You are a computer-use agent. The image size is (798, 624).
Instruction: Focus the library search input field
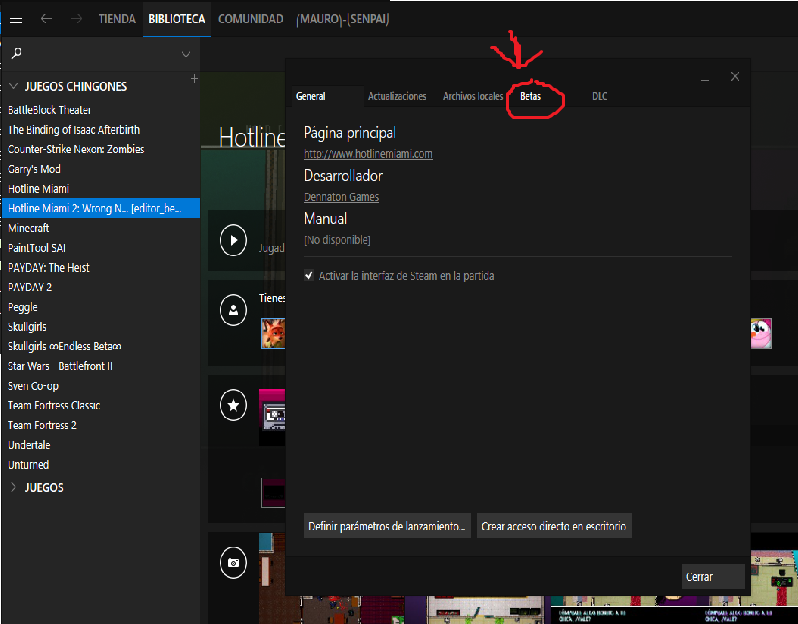(101, 53)
